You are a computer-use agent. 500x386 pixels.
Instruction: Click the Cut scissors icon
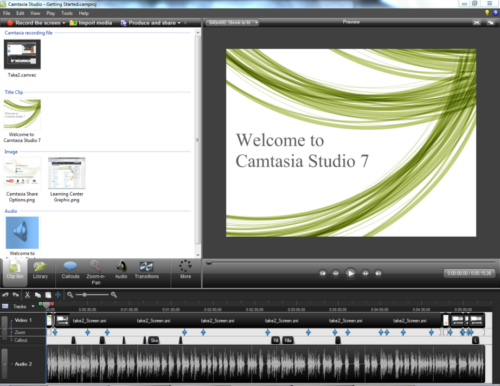pos(27,295)
